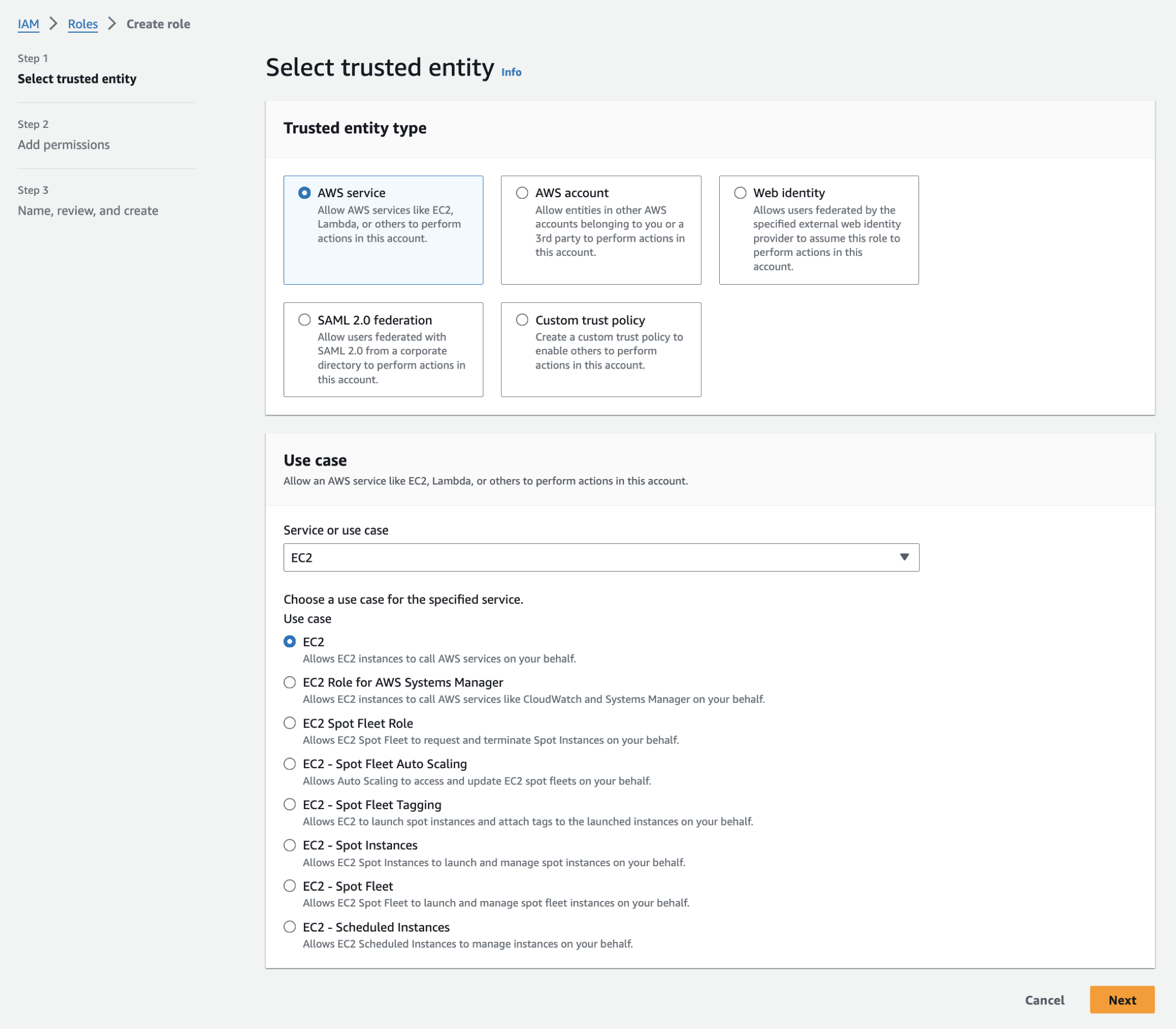Click the Next button
The image size is (1176, 1029).
(1122, 1000)
